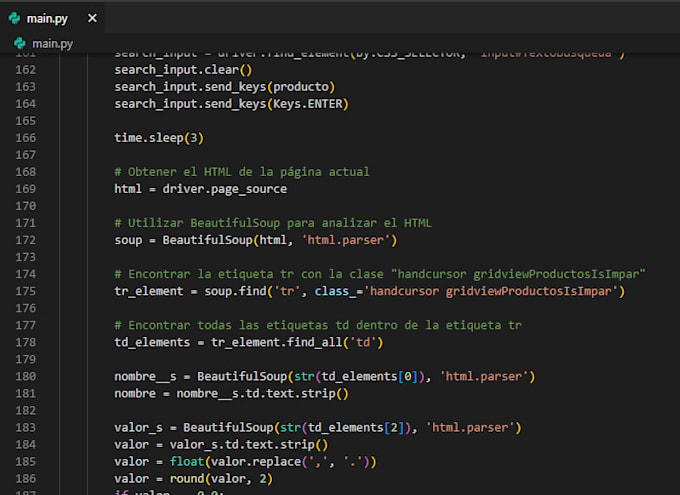Select the main.py editor tab
Screen dimensions: 680x495
[52, 18]
